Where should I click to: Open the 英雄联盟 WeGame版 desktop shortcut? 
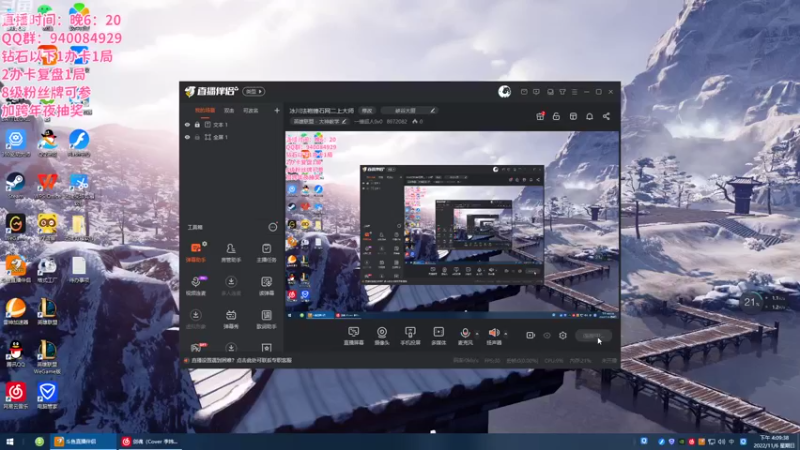(x=47, y=357)
